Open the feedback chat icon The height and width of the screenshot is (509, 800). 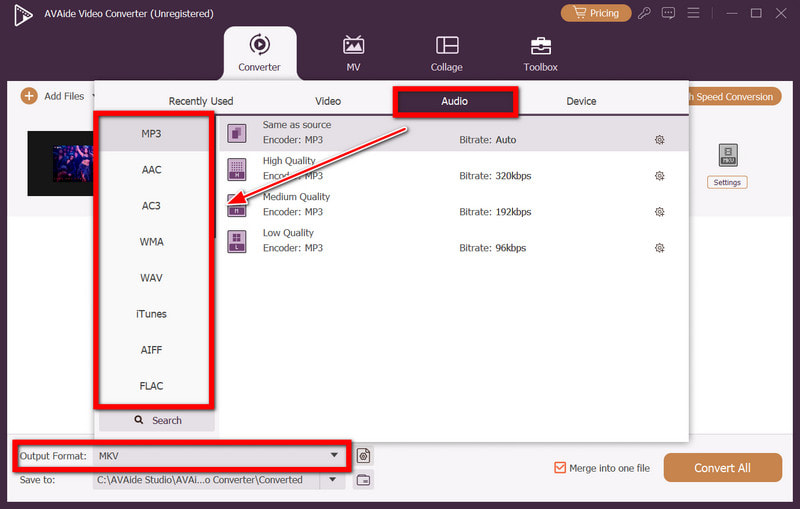coord(668,13)
